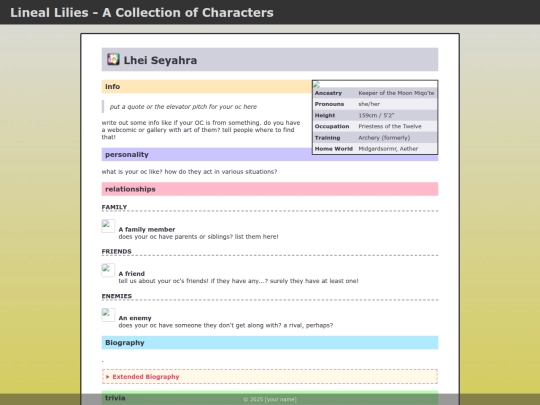540x405 pixels.
Task: Click the enemy description text
Action: (226, 325)
